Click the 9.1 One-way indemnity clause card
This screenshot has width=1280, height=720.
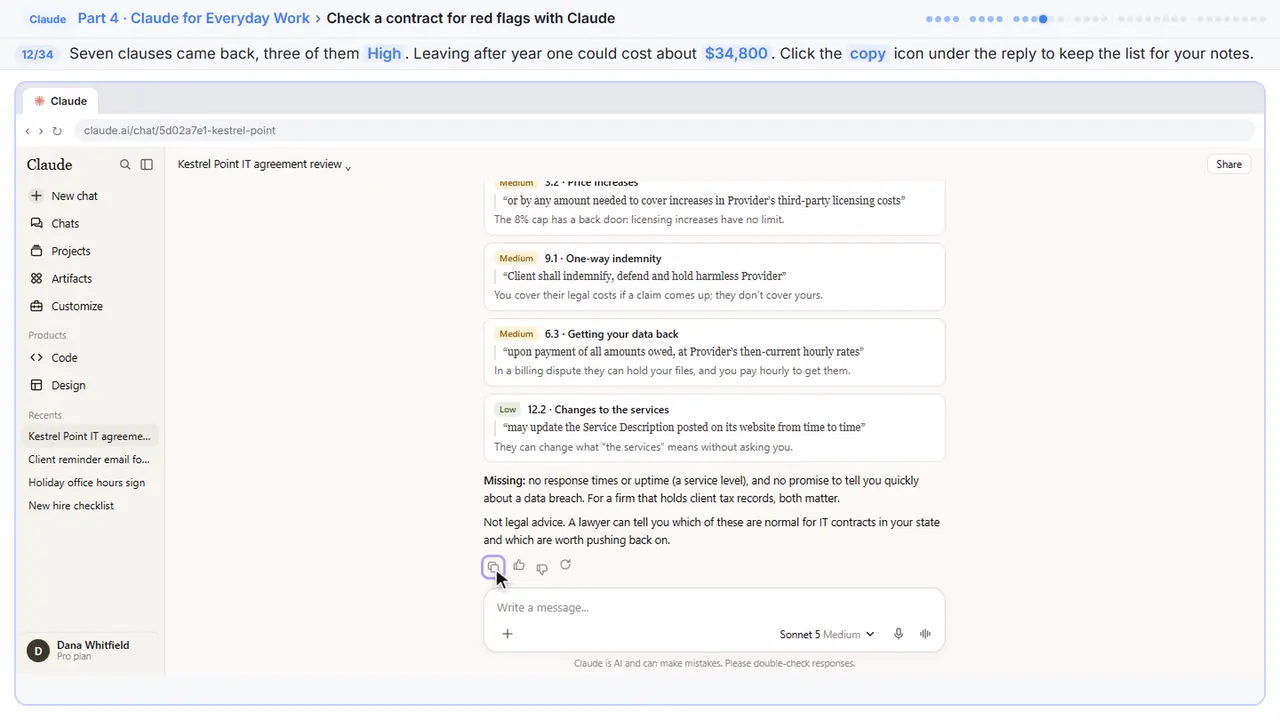[714, 277]
